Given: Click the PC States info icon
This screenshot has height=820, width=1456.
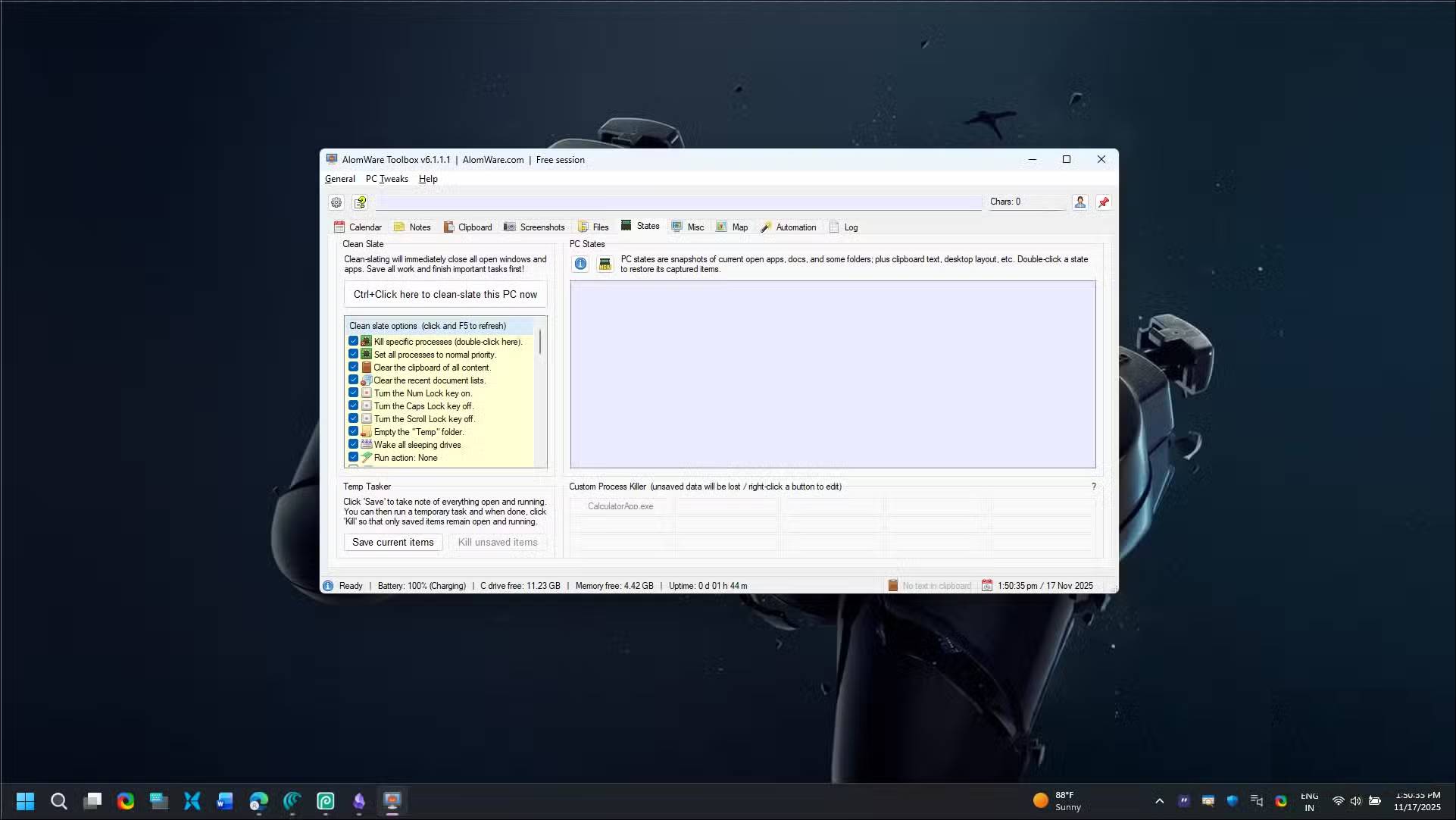Looking at the screenshot, I should tap(580, 264).
